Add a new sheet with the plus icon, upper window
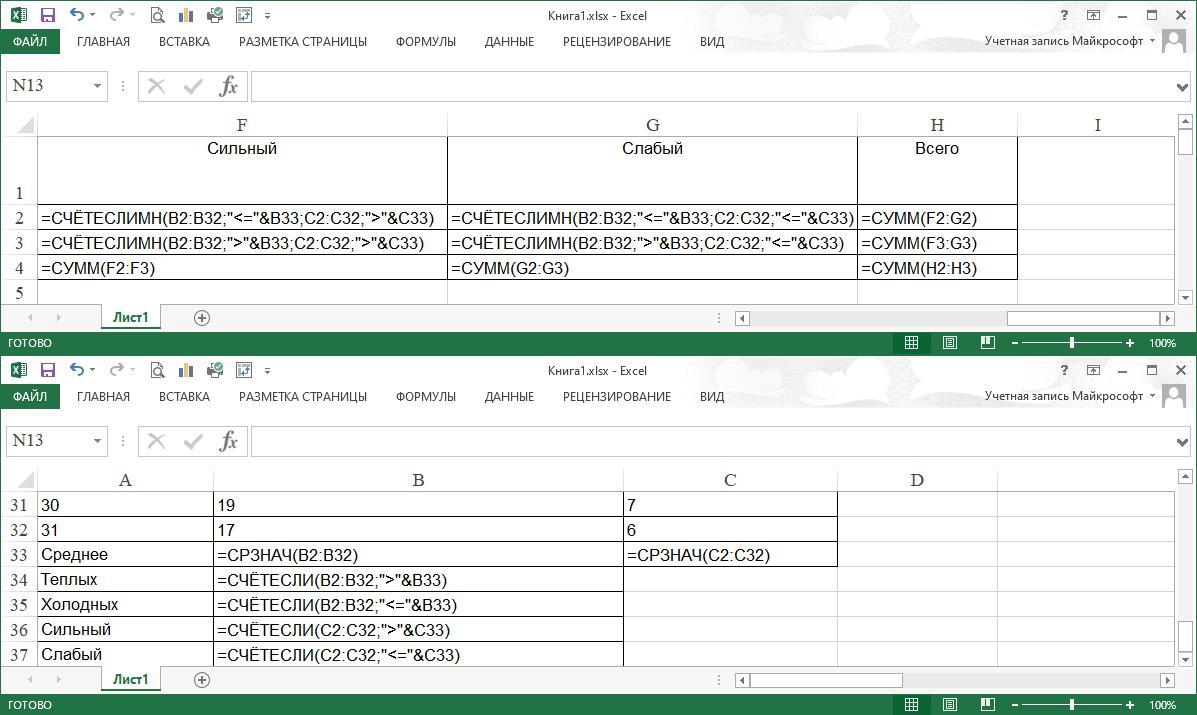Image resolution: width=1197 pixels, height=715 pixels. coord(202,317)
